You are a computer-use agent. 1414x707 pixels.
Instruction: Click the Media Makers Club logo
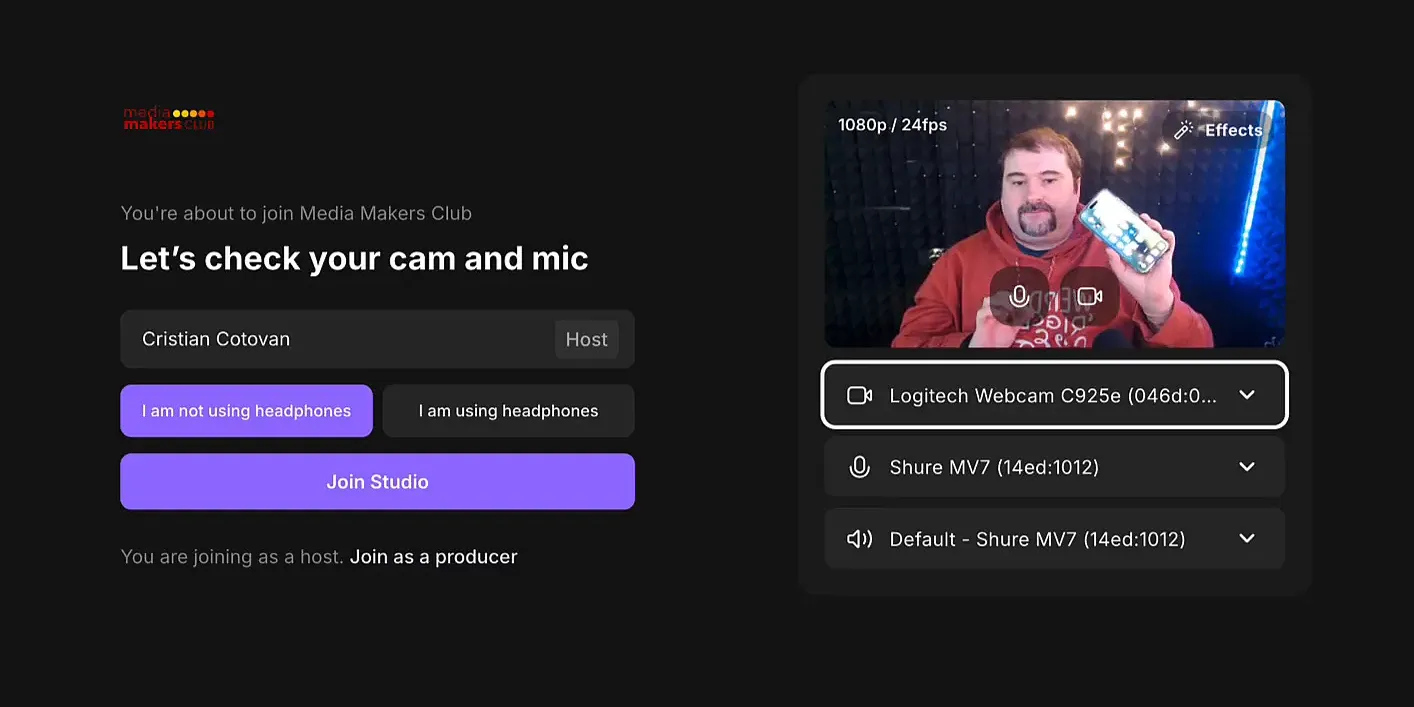pyautogui.click(x=169, y=119)
